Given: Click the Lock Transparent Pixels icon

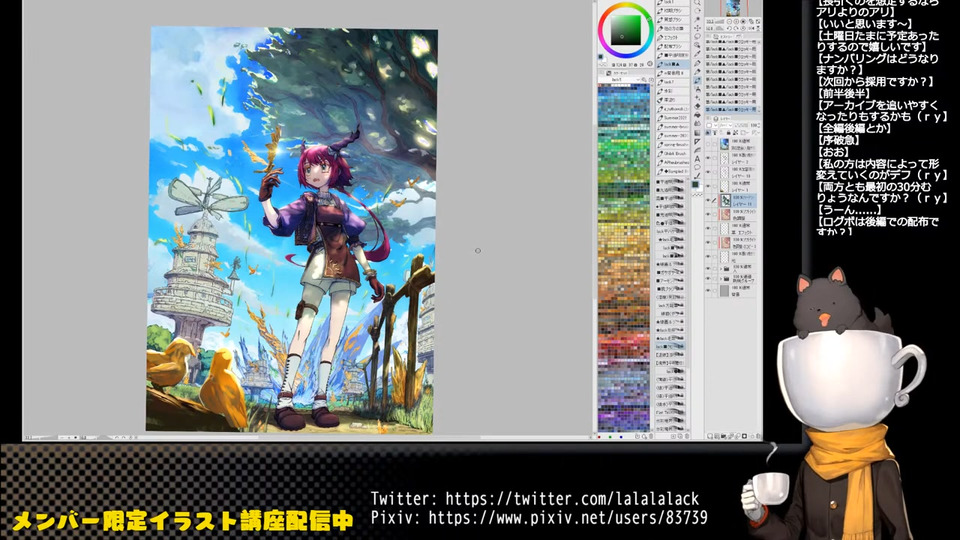Looking at the screenshot, I should click(735, 132).
